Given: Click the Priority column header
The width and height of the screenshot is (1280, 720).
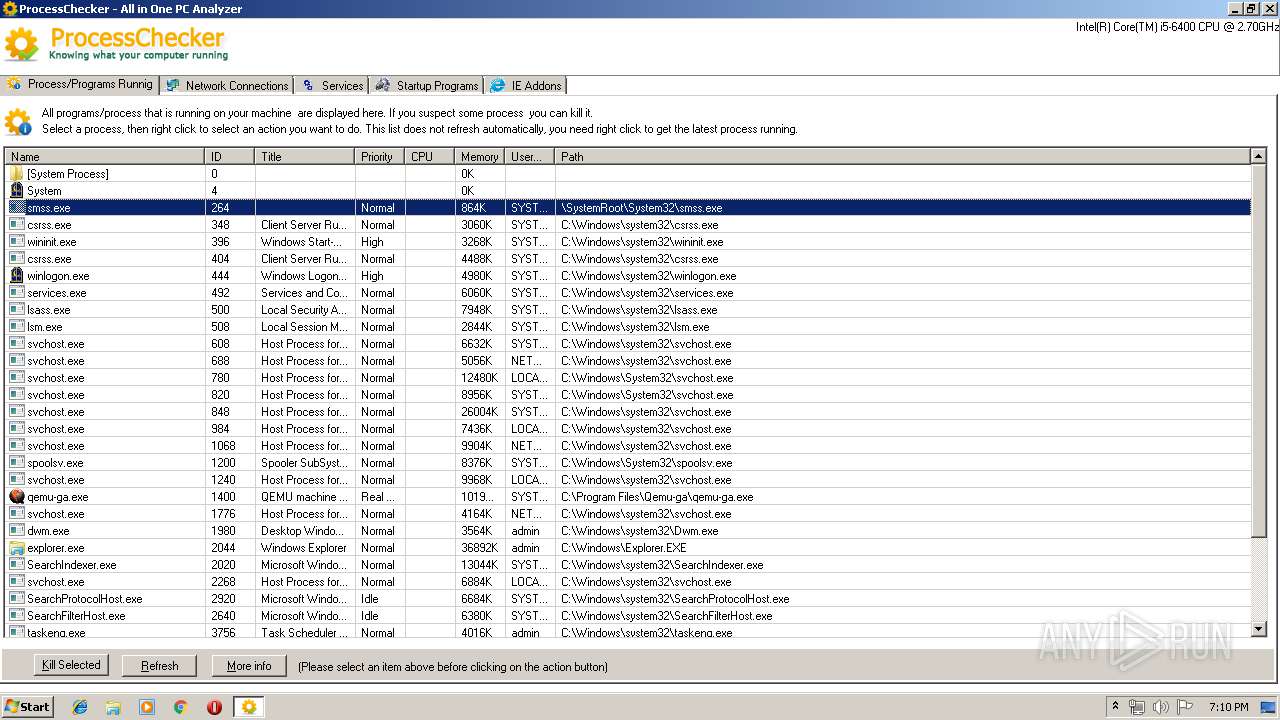Looking at the screenshot, I should tap(380, 156).
